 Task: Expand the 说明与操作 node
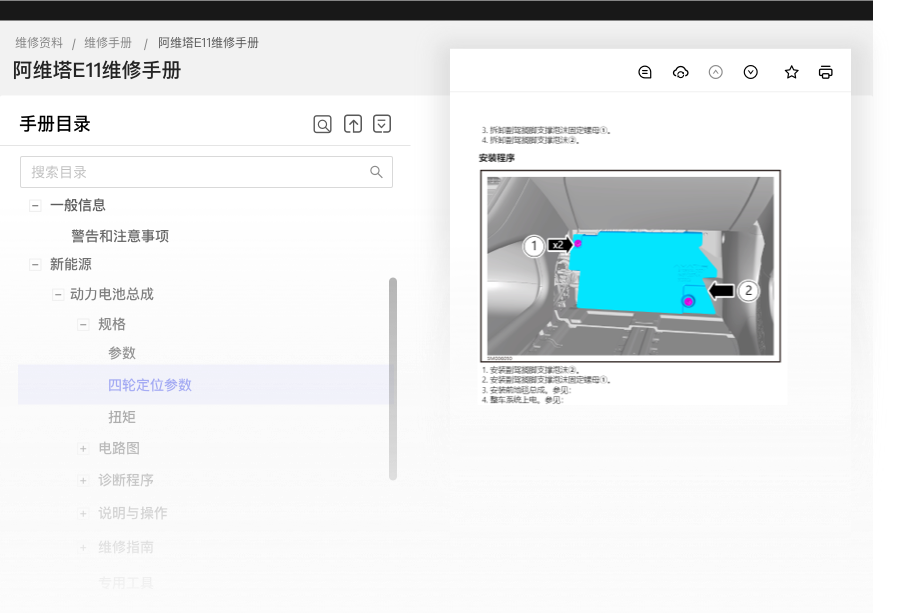[x=83, y=514]
